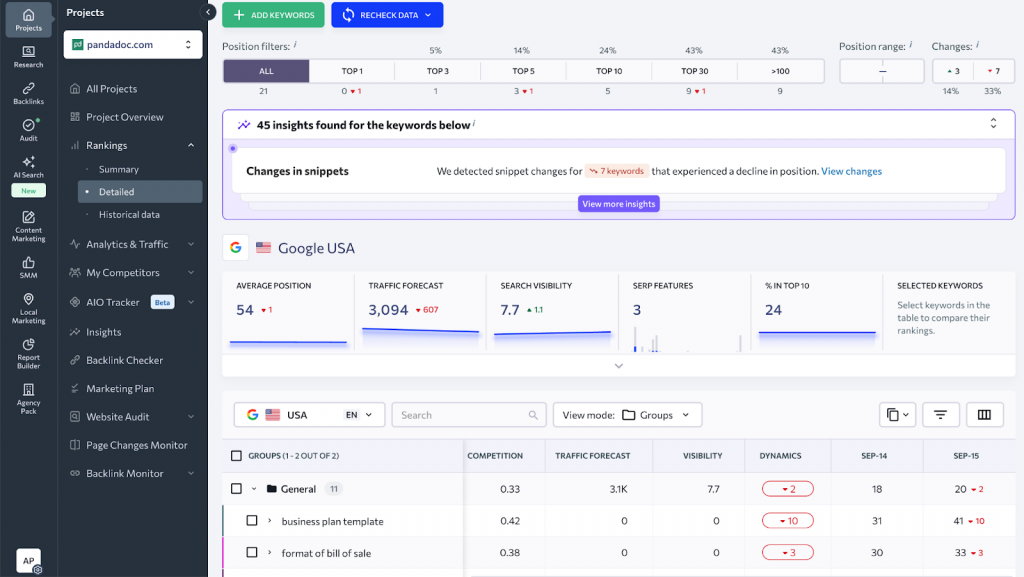Open Backlinks section in the icon rail
The image size is (1024, 577).
coord(28,93)
